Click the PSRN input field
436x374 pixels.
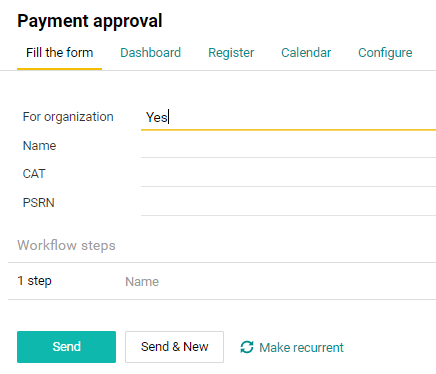point(288,203)
